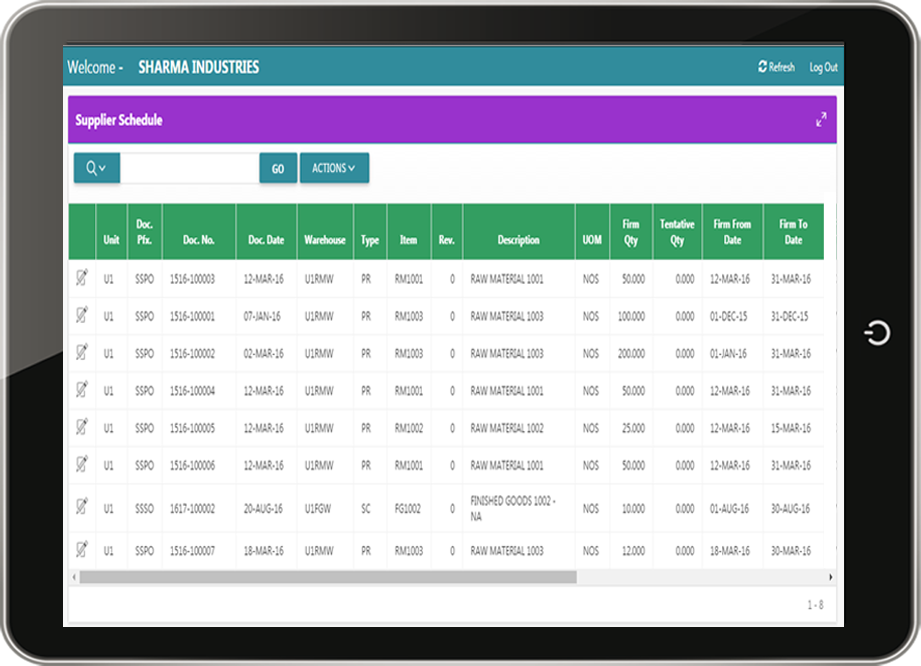Tap the tablet power button icon
Image resolution: width=921 pixels, height=666 pixels.
click(x=877, y=333)
